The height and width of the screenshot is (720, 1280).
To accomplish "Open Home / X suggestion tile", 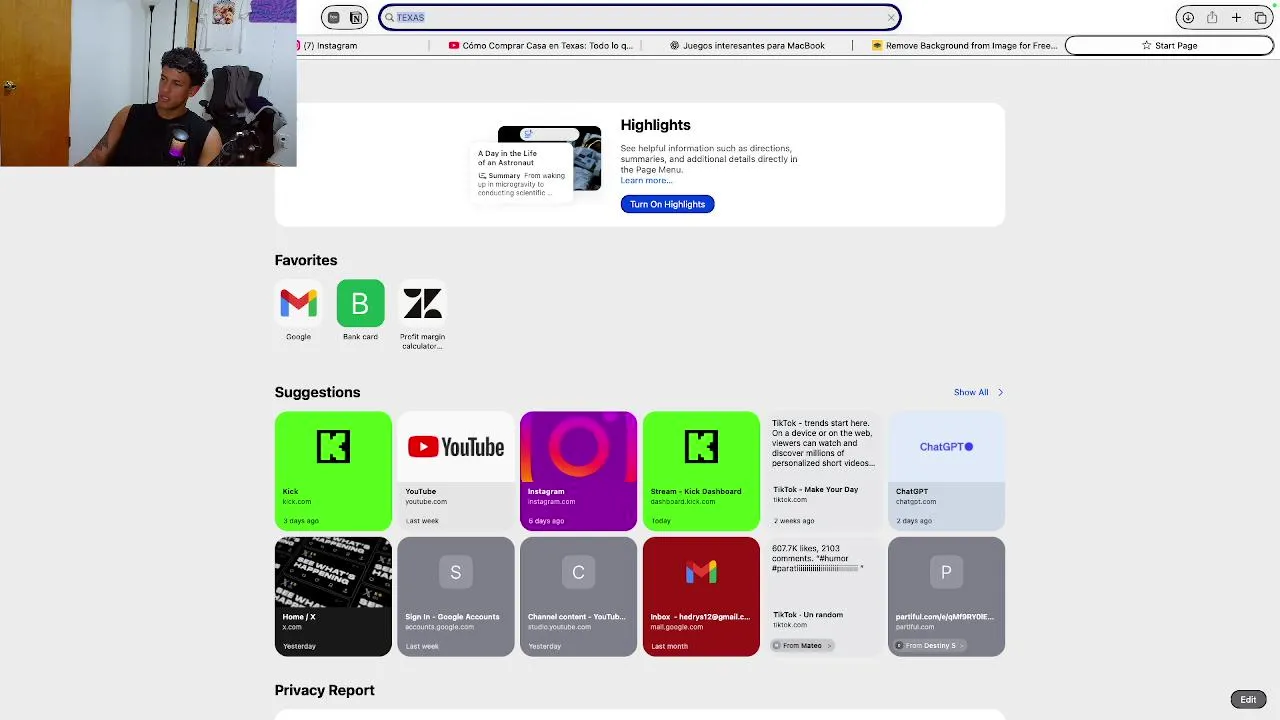I will (333, 596).
